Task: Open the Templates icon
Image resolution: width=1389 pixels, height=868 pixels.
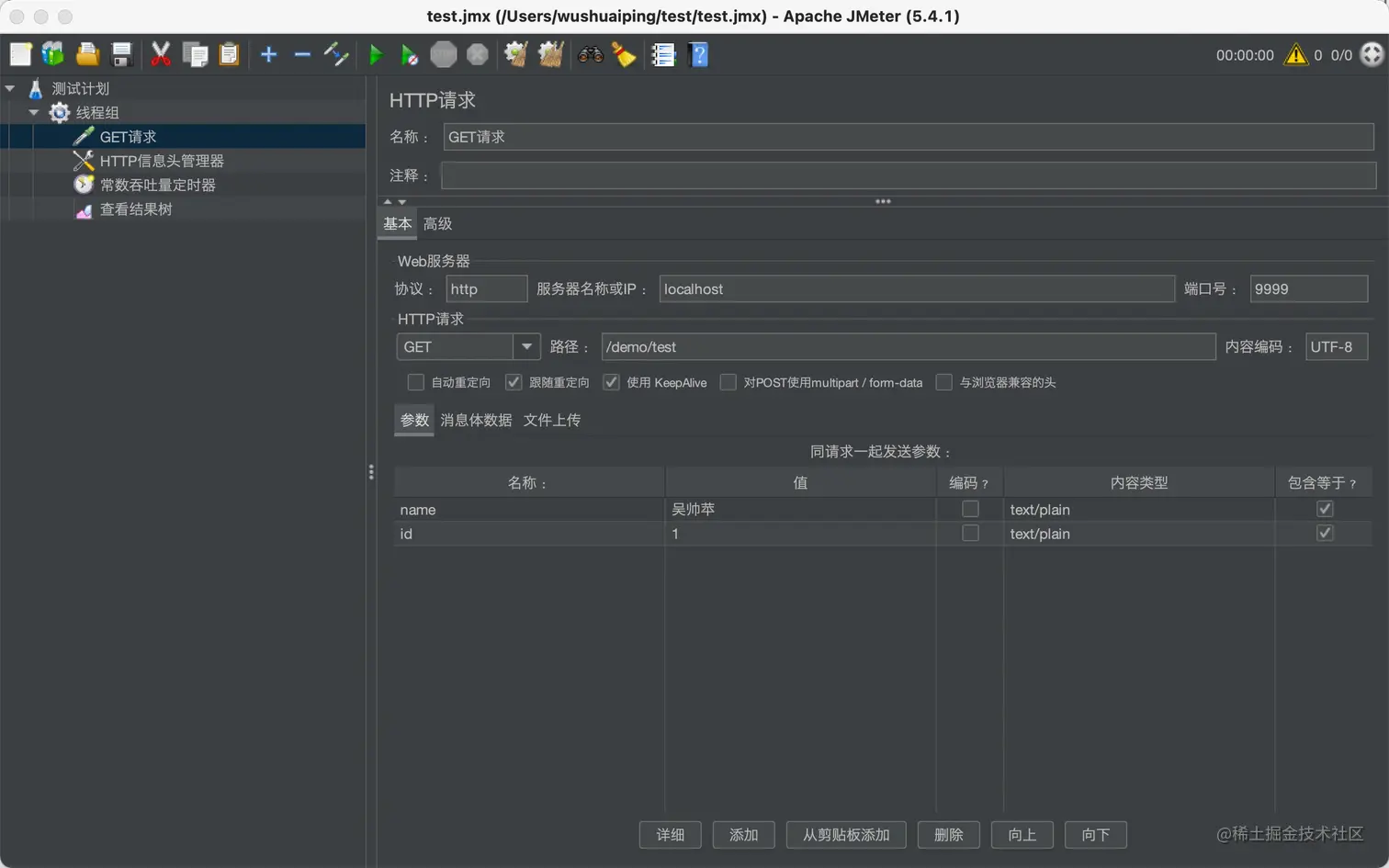Action: pyautogui.click(x=53, y=55)
